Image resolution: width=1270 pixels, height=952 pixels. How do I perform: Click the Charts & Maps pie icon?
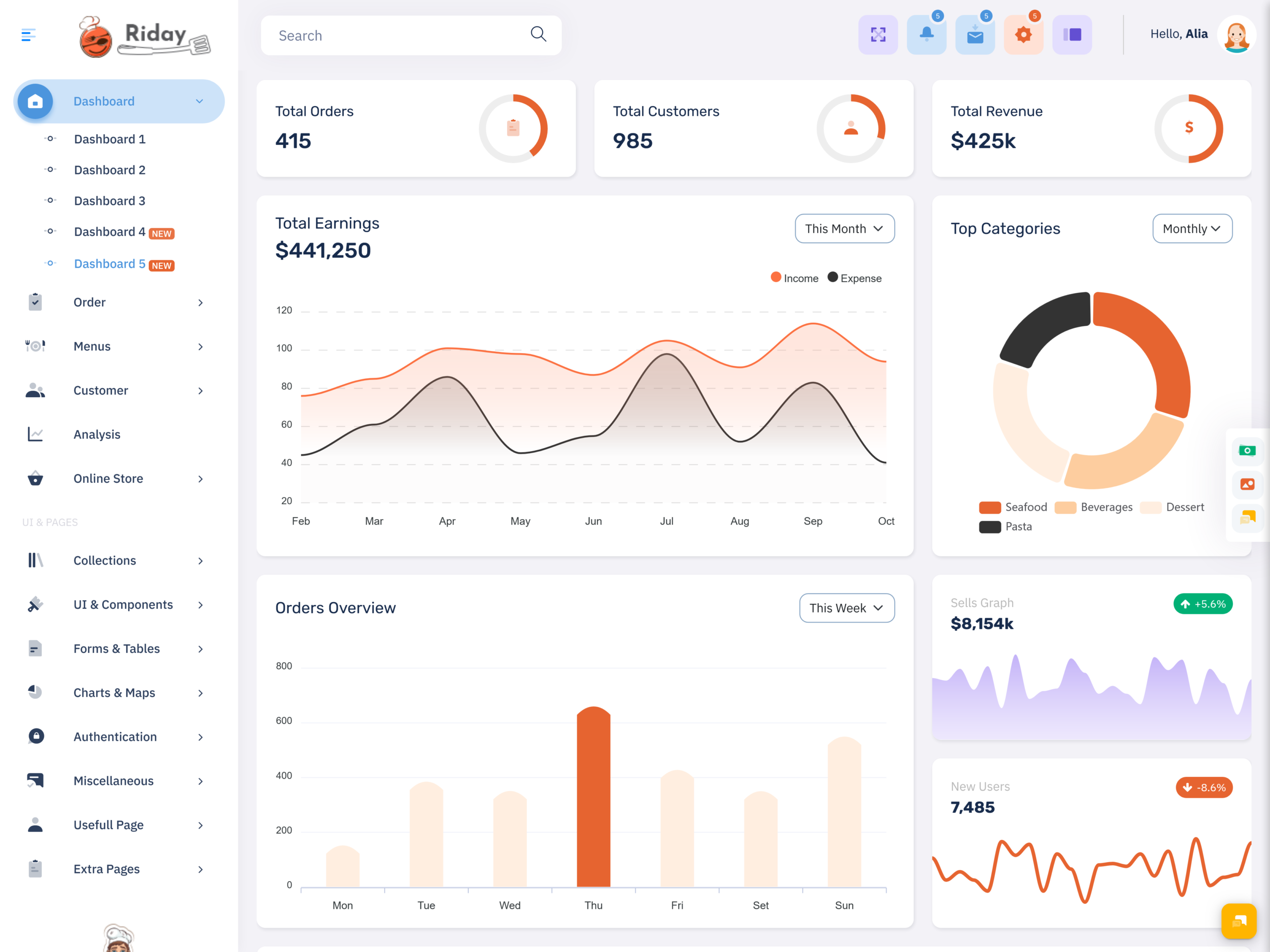[35, 692]
